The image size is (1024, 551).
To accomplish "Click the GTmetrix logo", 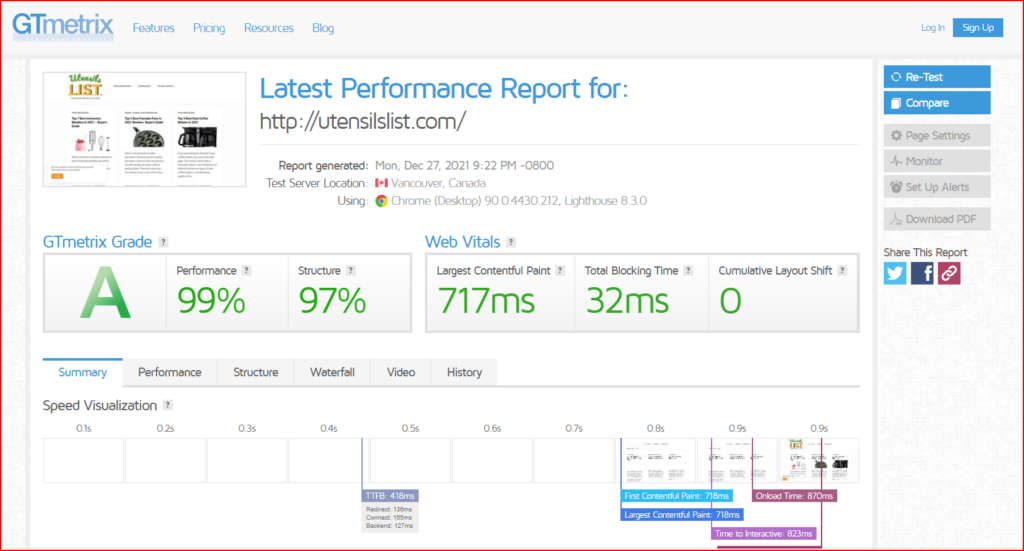I will 63,26.
